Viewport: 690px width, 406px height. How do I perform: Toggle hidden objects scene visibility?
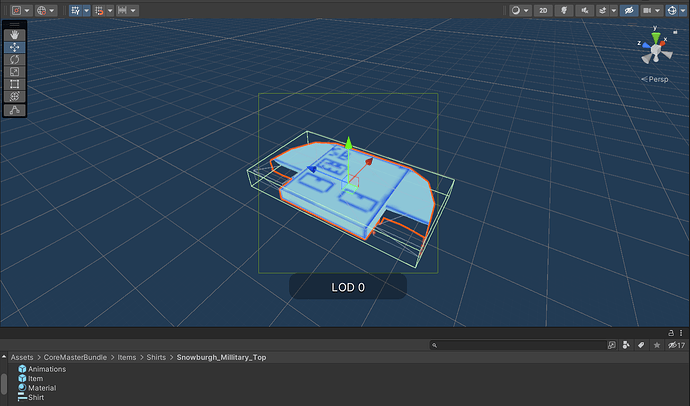(x=629, y=11)
